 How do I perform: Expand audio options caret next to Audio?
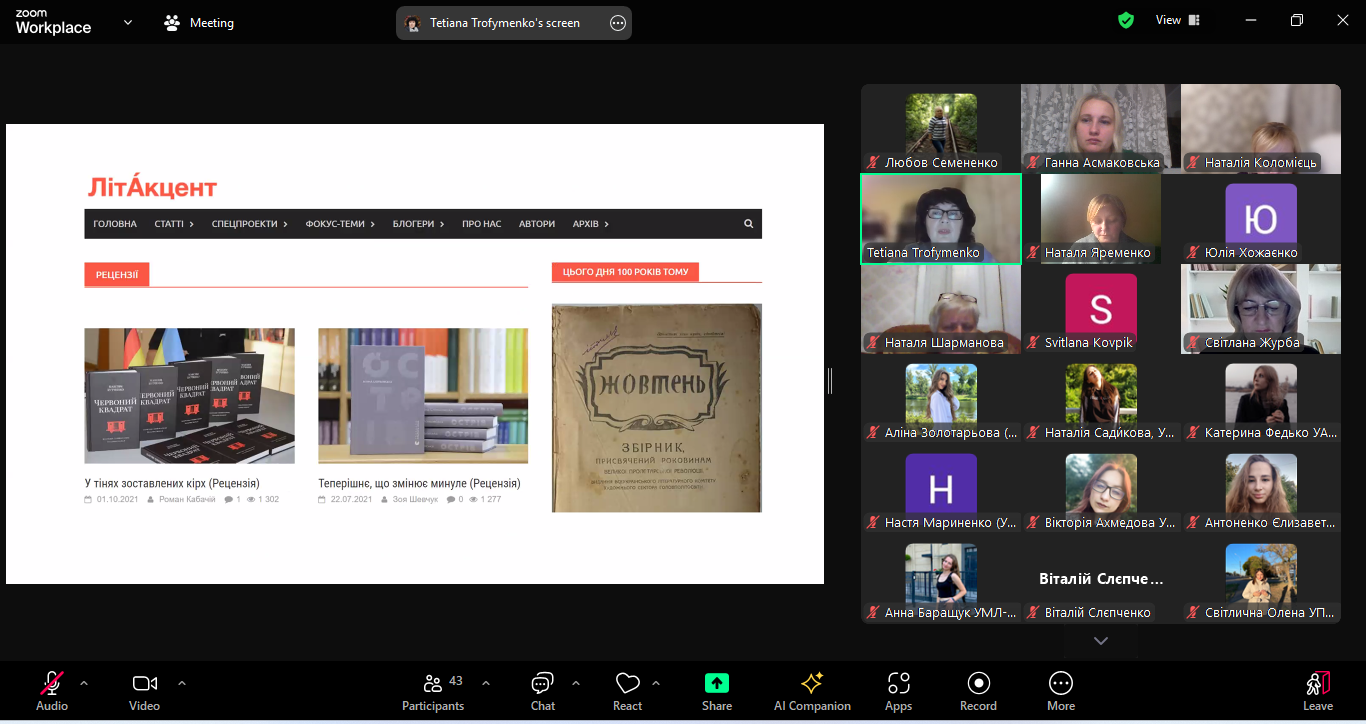84,683
